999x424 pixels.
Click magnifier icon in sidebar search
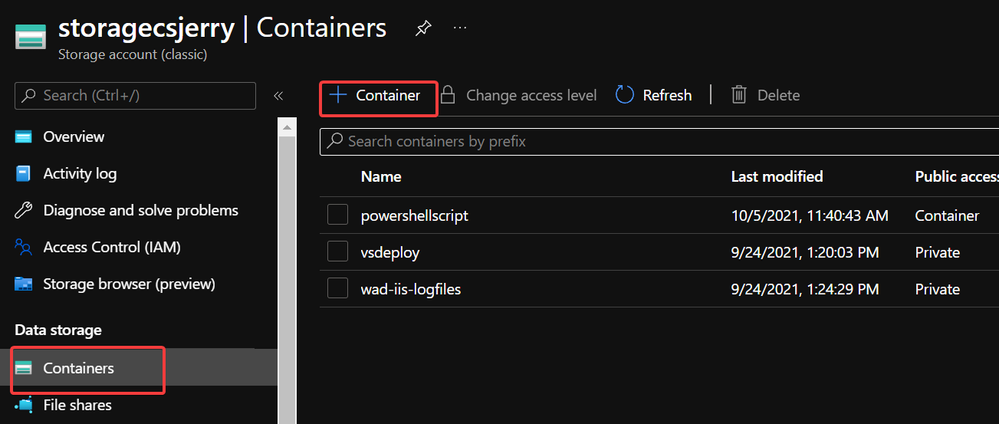[x=29, y=96]
